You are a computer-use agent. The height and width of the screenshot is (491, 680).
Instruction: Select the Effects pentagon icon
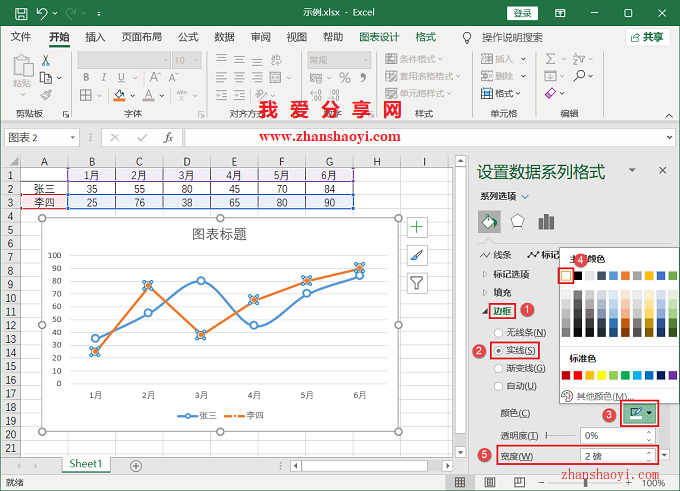pos(517,222)
